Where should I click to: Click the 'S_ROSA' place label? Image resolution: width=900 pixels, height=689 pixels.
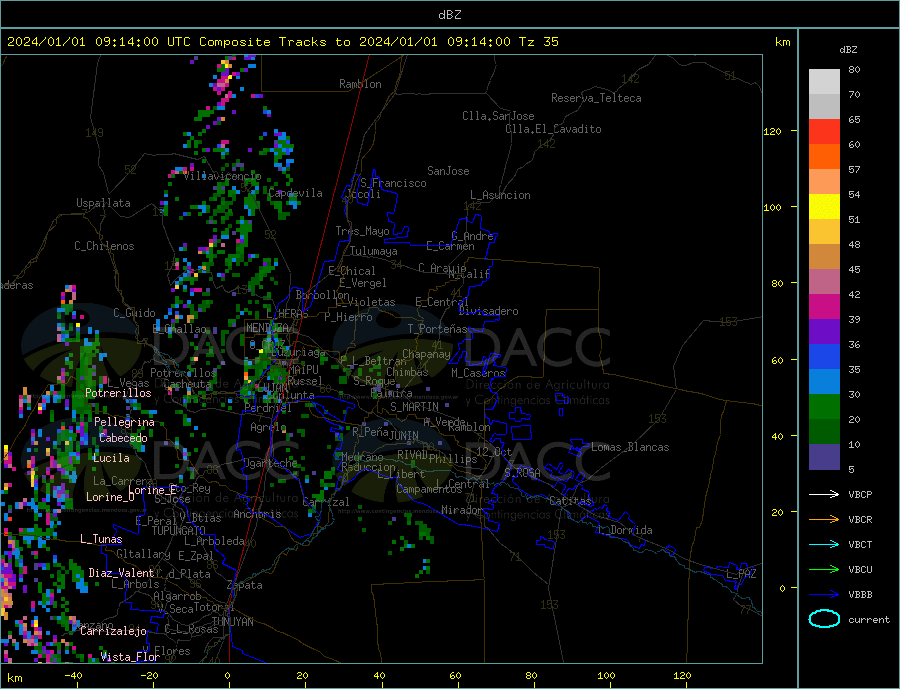(522, 473)
